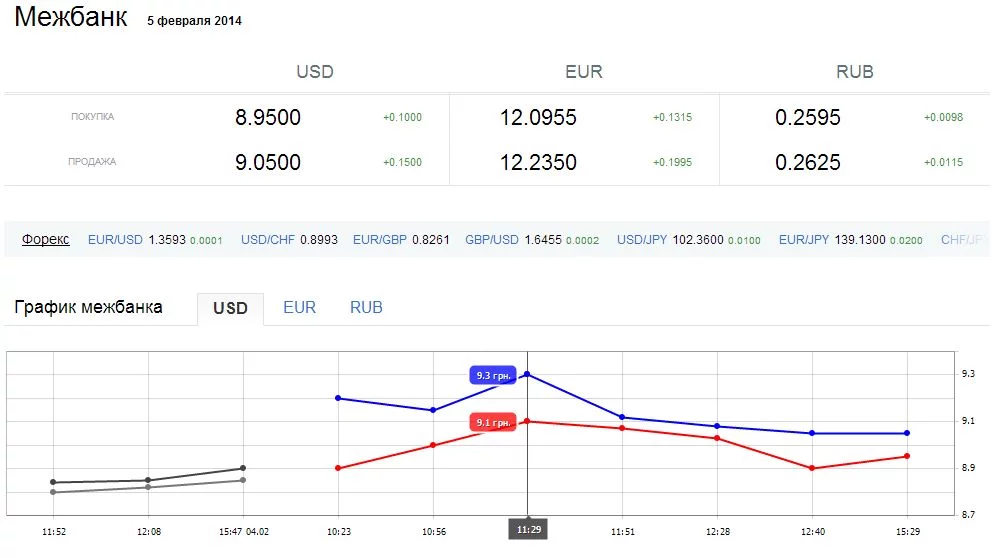
Task: Click the blue data point at 10:23
Action: click(338, 398)
